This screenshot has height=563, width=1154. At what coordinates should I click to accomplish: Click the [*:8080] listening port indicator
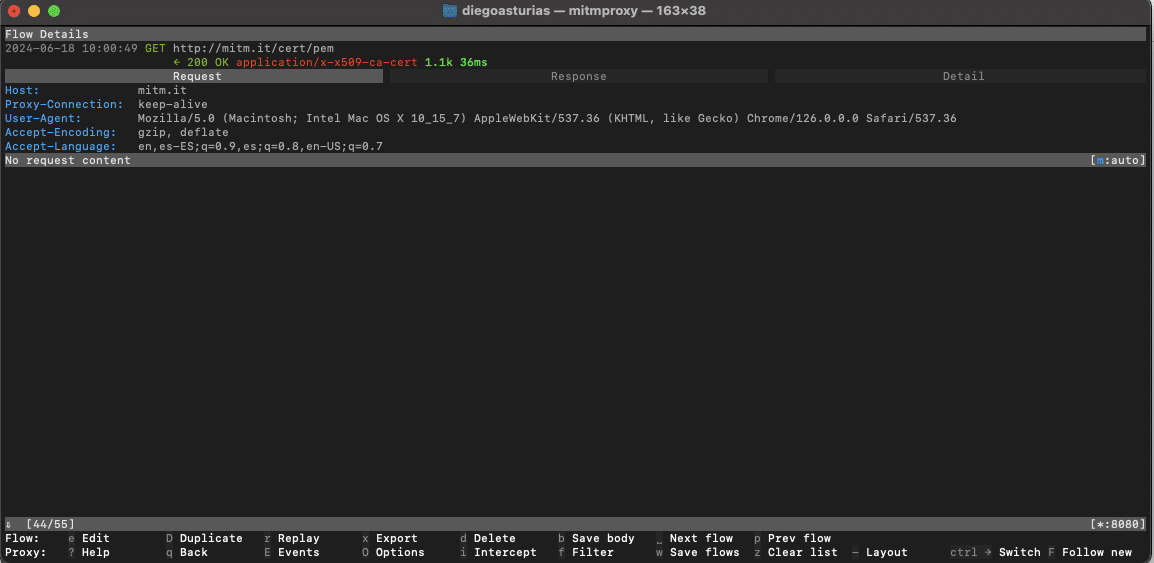click(1118, 524)
